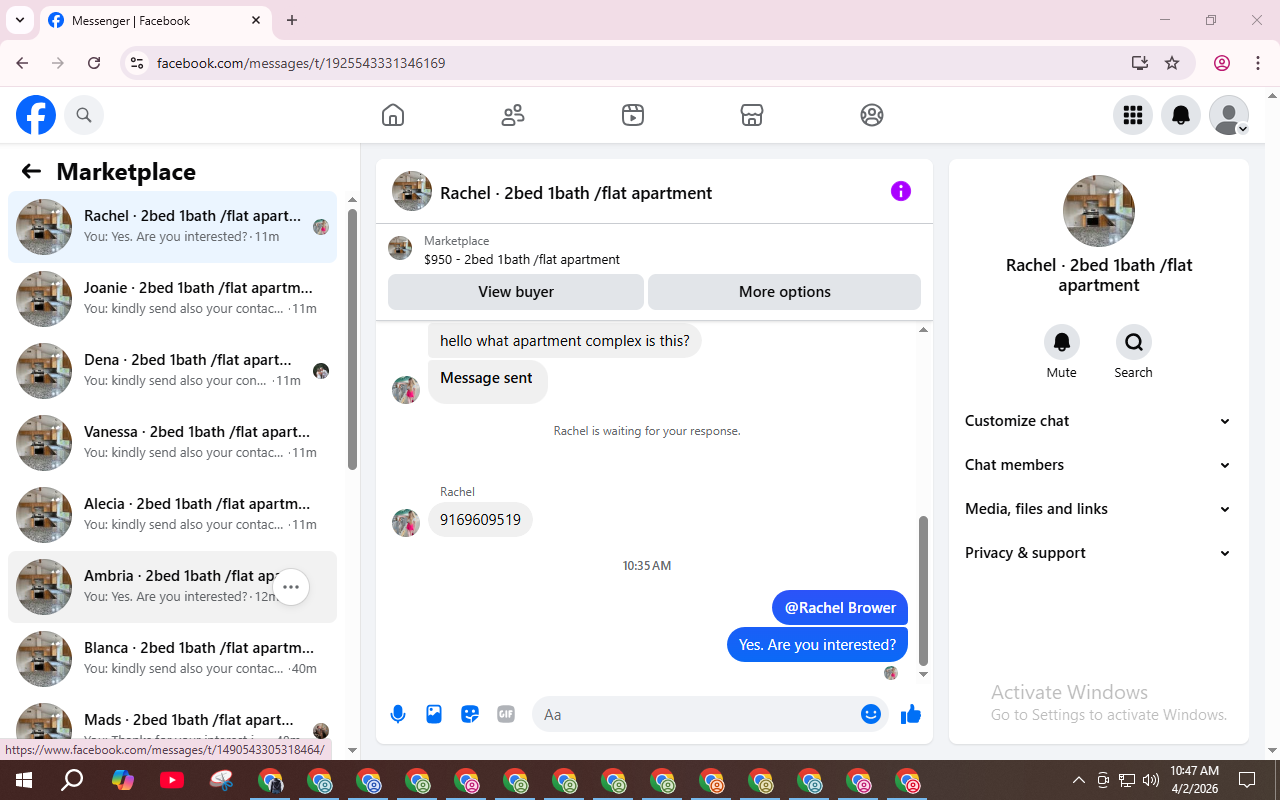
Task: Open the purple conversation information icon
Action: click(x=901, y=191)
